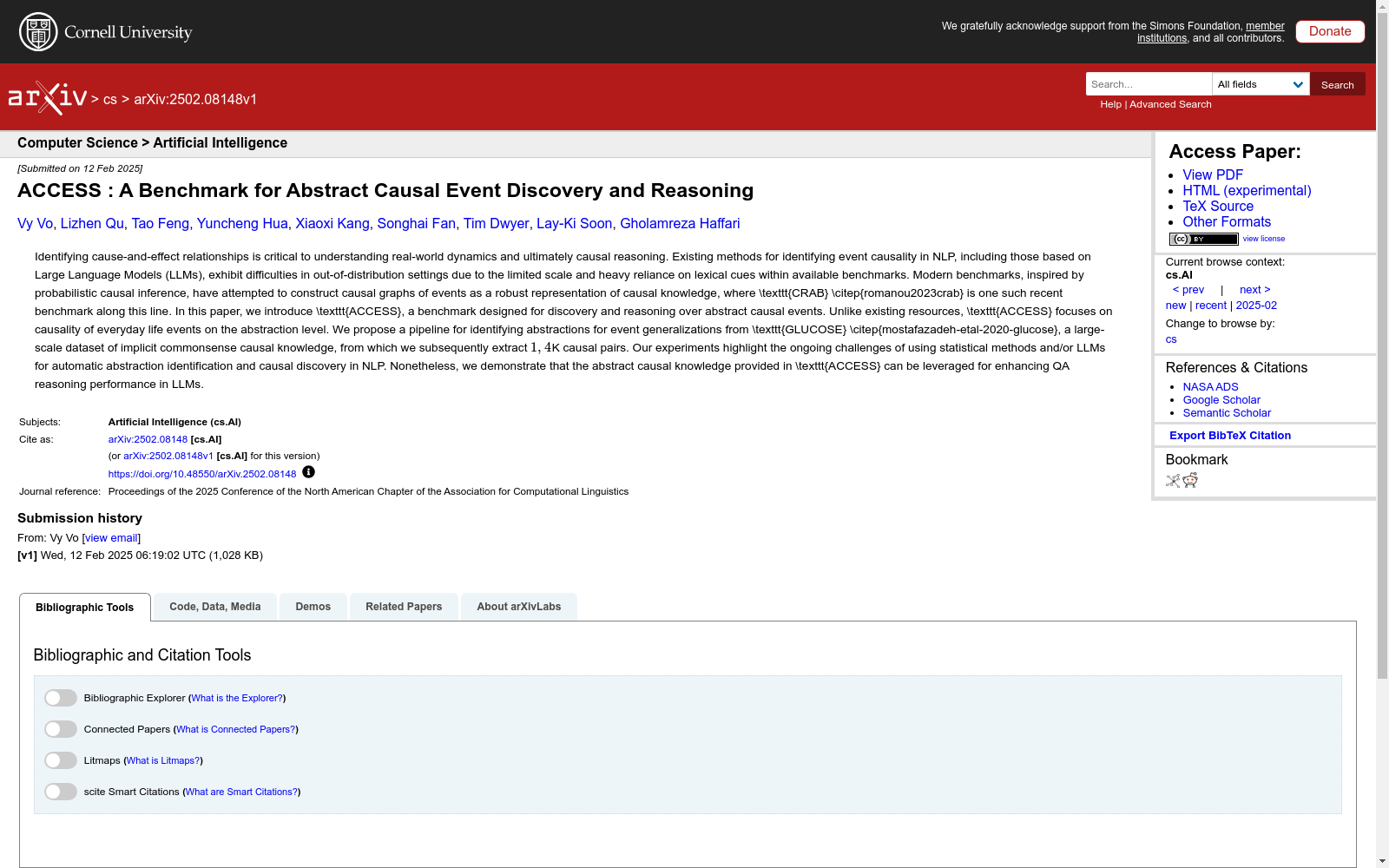Viewport: 1389px width, 868px height.
Task: Click the page vertical scrollbar
Action: point(1382,347)
